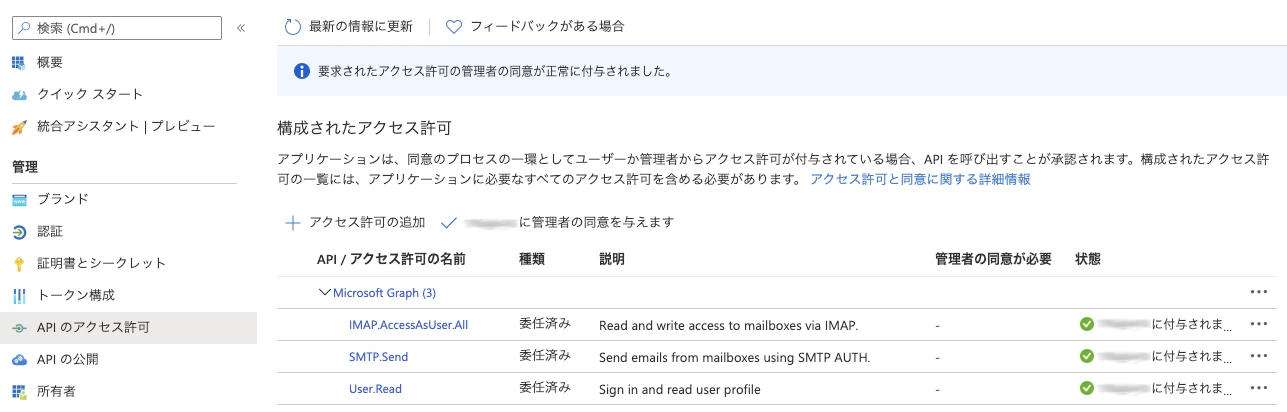Click the 概要 grid icon
The height and width of the screenshot is (412, 1287).
point(19,63)
